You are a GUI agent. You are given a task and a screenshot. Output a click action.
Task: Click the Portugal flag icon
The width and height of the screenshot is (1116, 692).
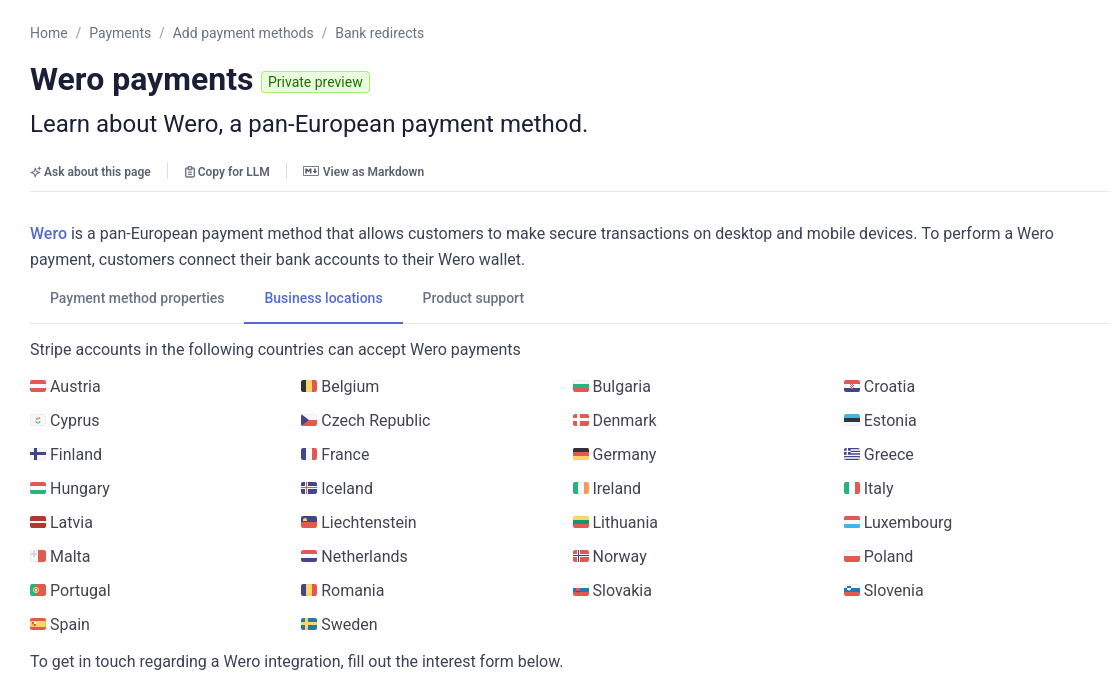coord(38,591)
